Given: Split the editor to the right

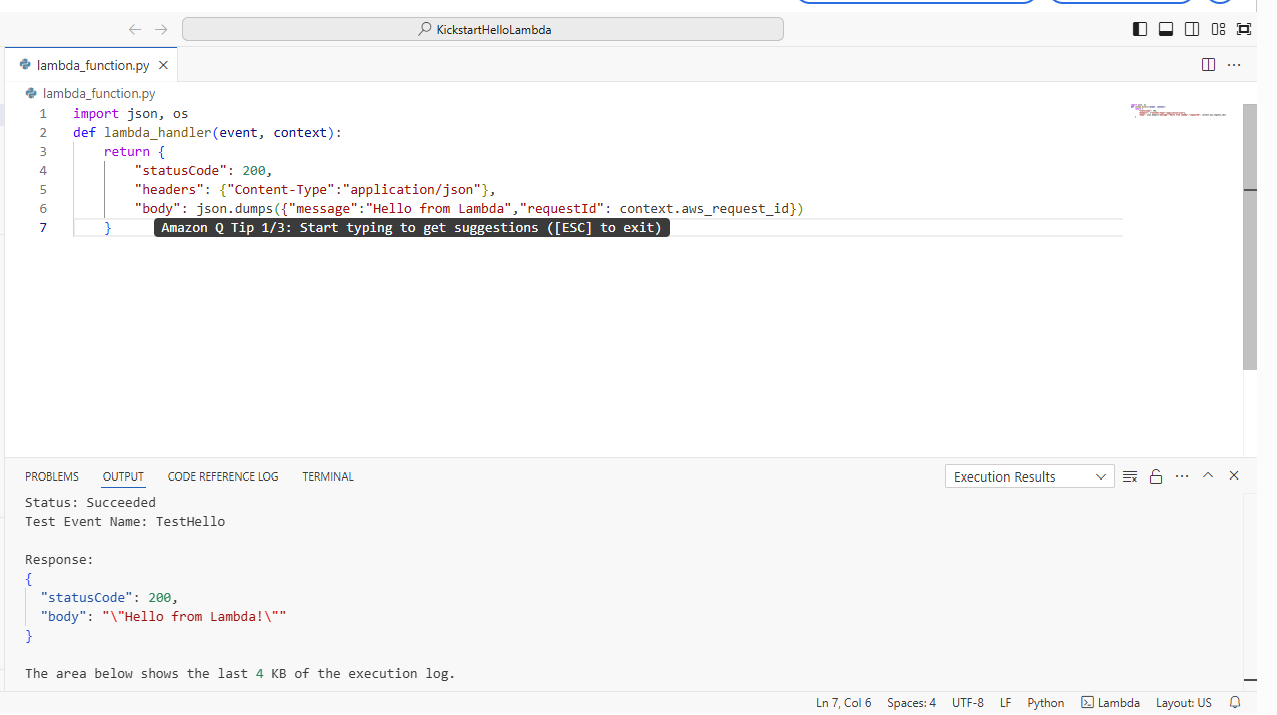Looking at the screenshot, I should 1208,65.
